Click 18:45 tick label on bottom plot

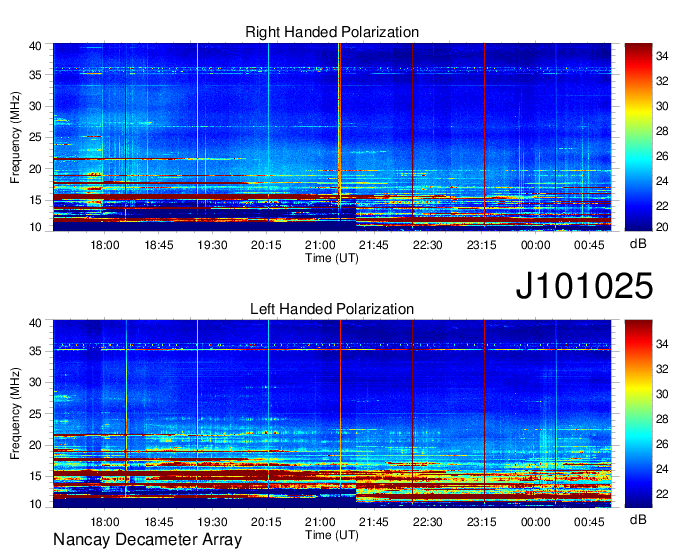point(159,522)
